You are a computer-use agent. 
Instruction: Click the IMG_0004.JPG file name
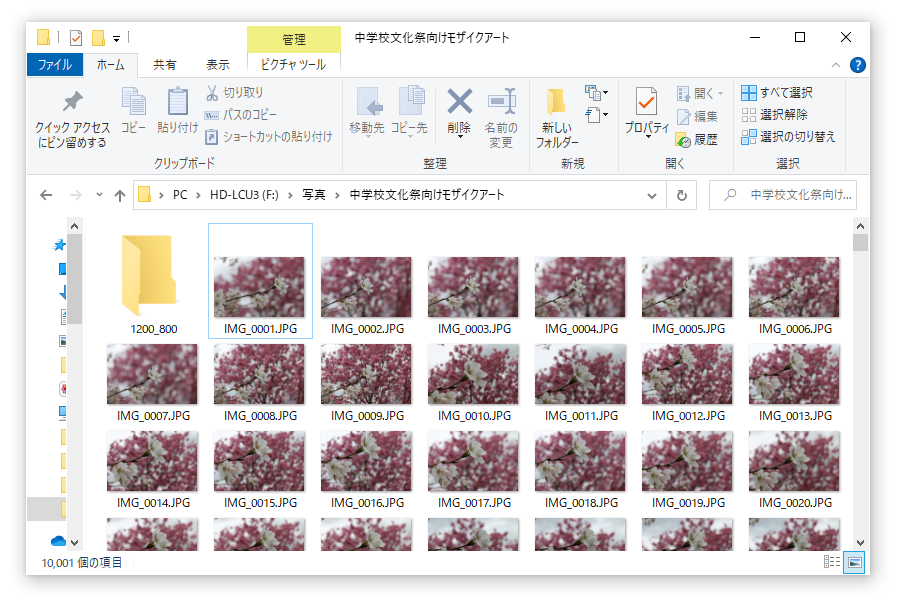(x=581, y=329)
